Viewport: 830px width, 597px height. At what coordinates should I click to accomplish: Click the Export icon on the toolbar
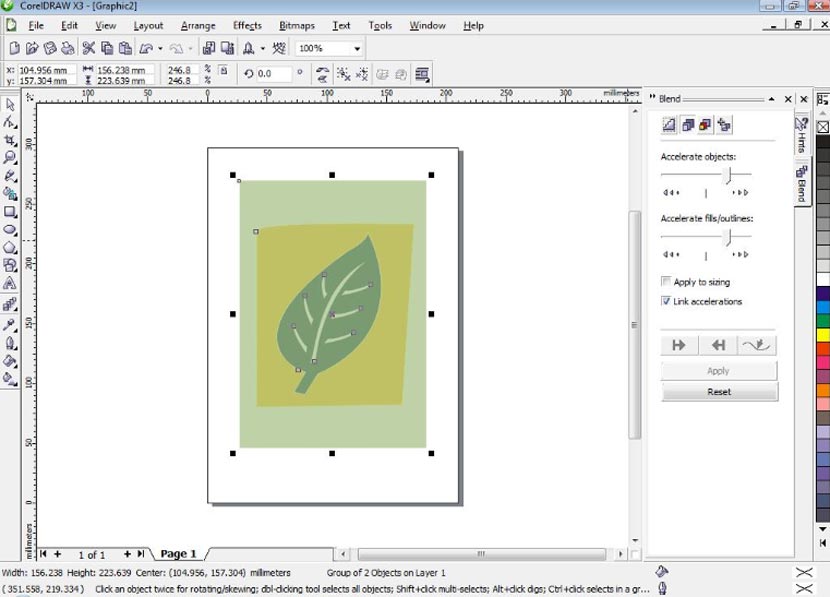tap(227, 47)
